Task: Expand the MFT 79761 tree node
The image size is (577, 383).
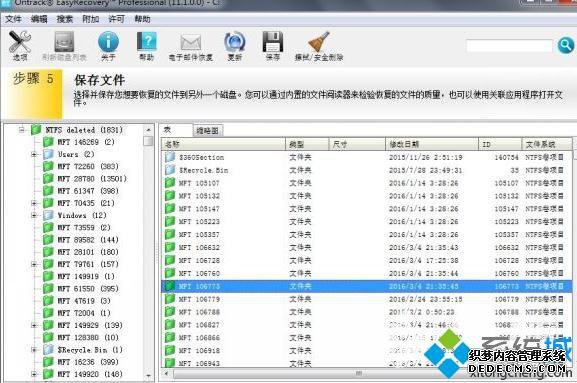Action: 34,264
